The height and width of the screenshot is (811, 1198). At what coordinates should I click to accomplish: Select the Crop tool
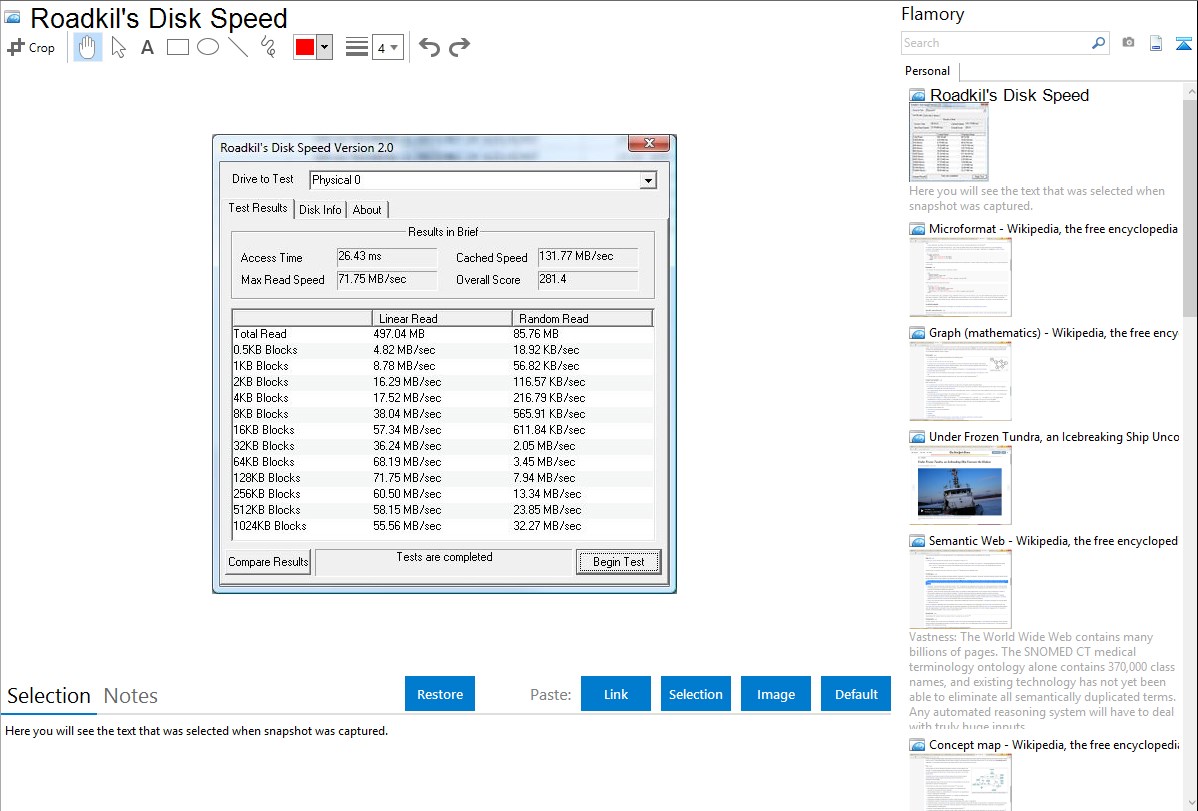[x=31, y=47]
